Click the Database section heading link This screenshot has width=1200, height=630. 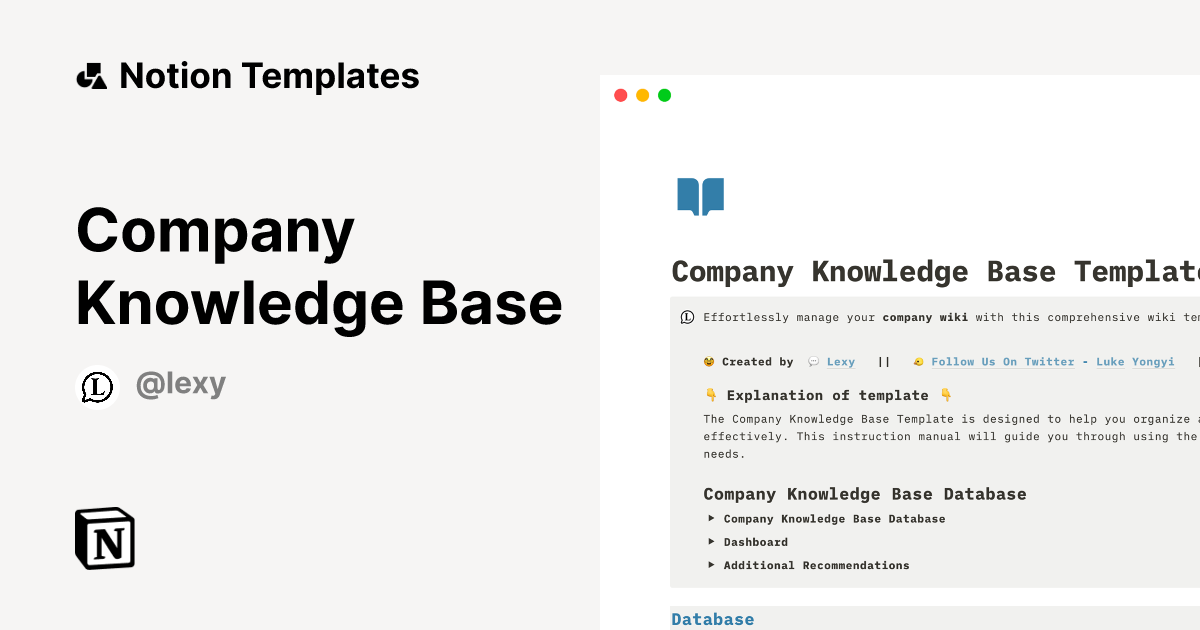[x=713, y=619]
